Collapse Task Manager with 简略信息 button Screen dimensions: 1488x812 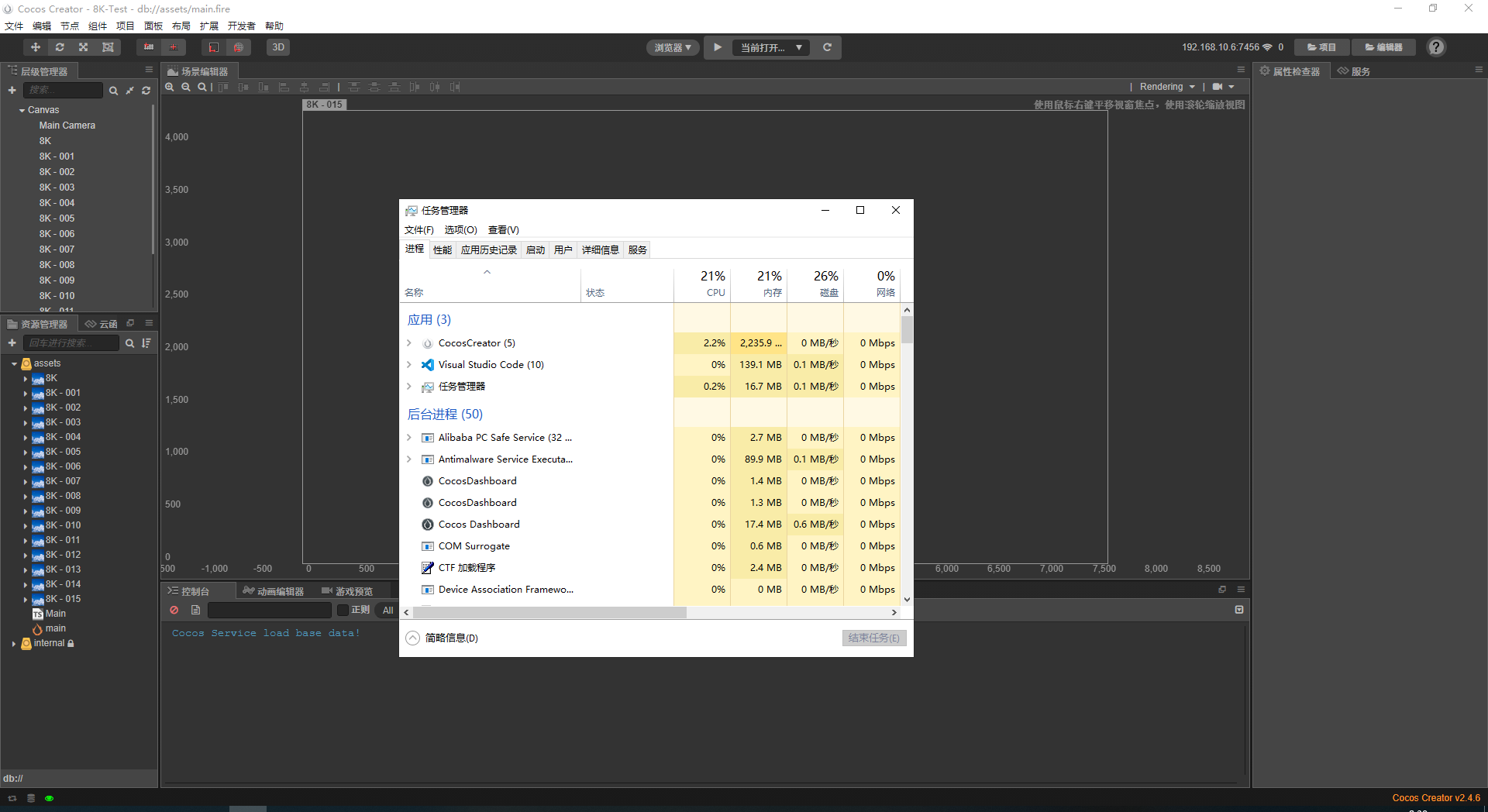point(443,638)
